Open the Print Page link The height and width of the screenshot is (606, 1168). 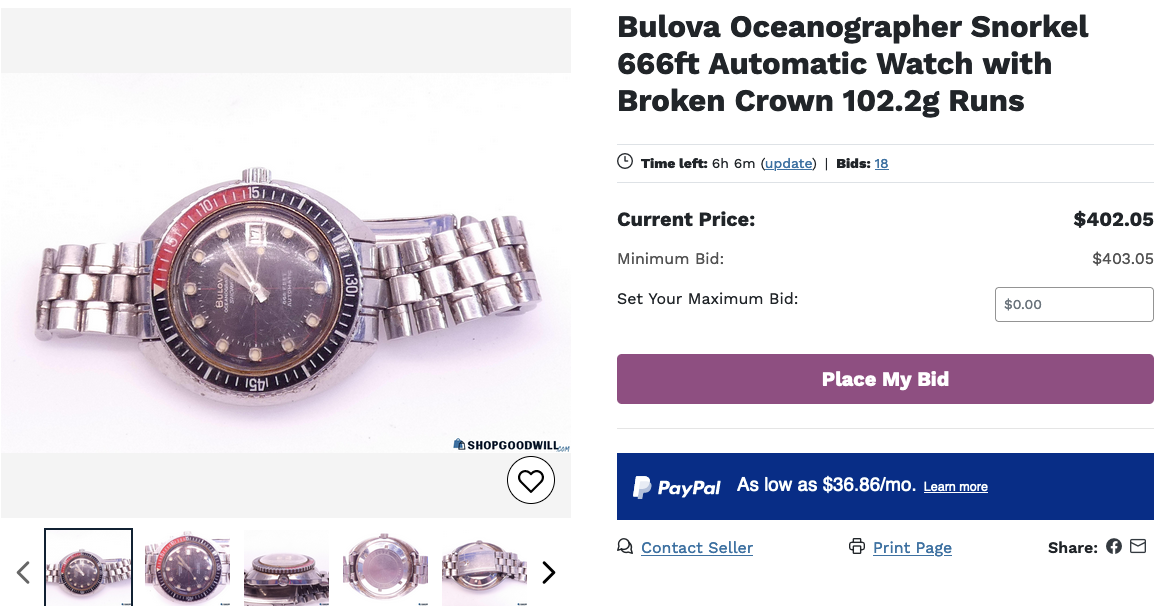(912, 548)
